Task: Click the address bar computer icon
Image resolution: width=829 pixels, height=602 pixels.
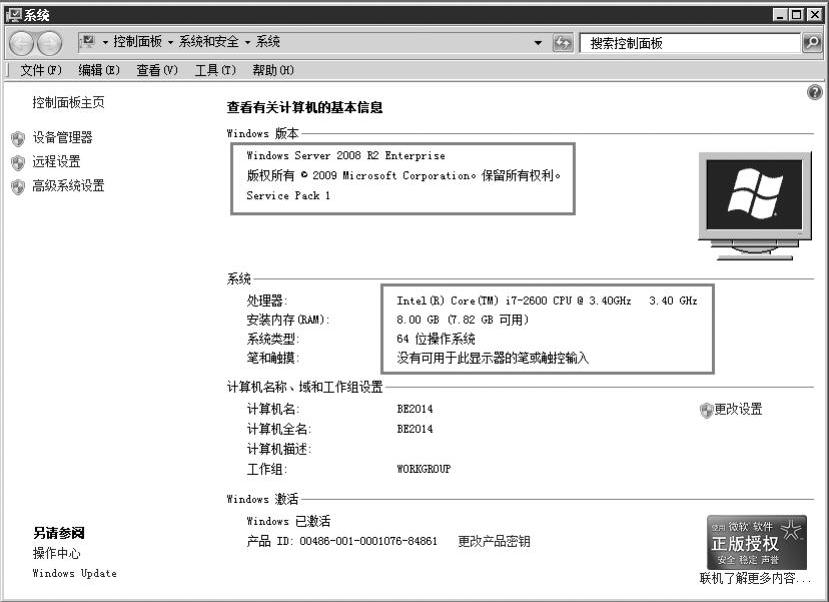Action: click(x=88, y=42)
